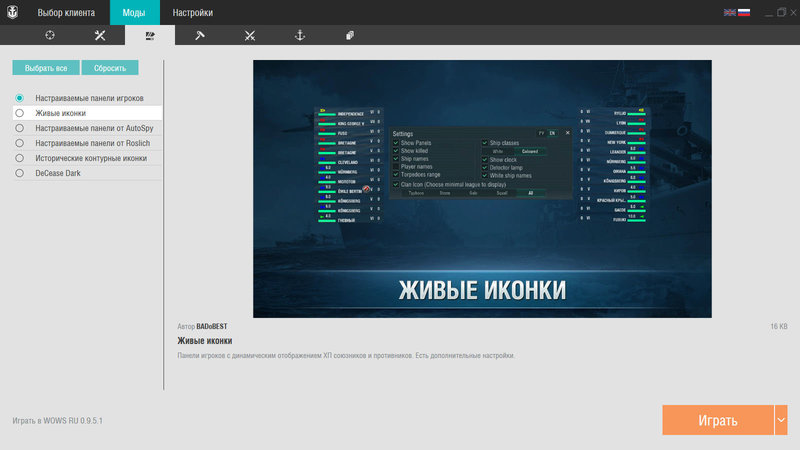Image resolution: width=800 pixels, height=450 pixels.
Task: Minimize the ModStation window
Action: [x=768, y=13]
